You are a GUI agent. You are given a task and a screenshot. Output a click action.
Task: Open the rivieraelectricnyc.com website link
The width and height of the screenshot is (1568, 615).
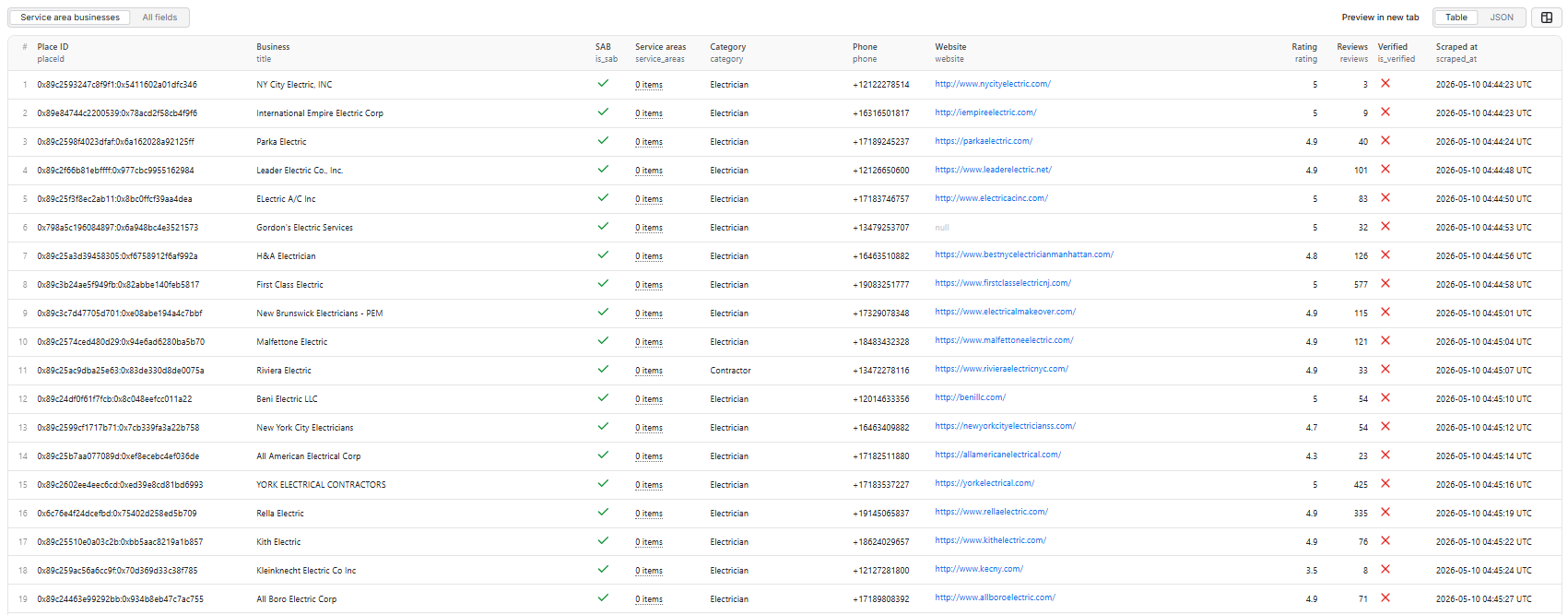[1001, 369]
